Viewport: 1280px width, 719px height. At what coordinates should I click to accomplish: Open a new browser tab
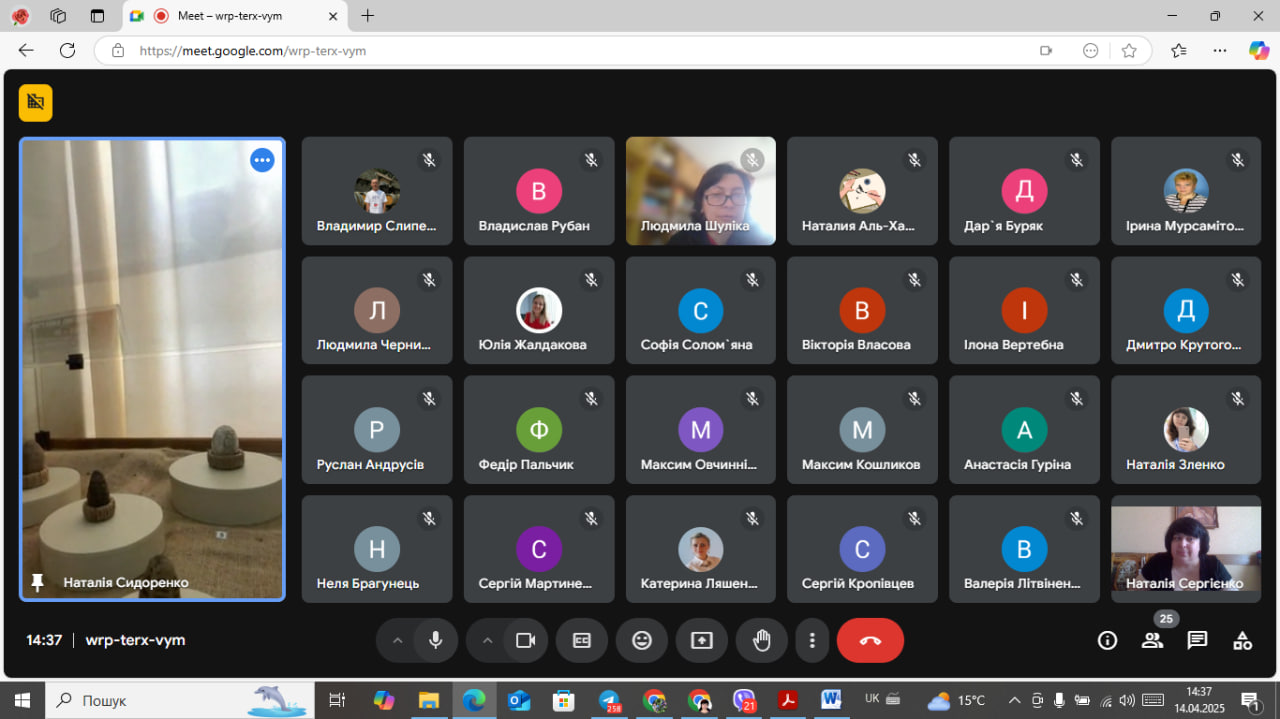click(368, 16)
